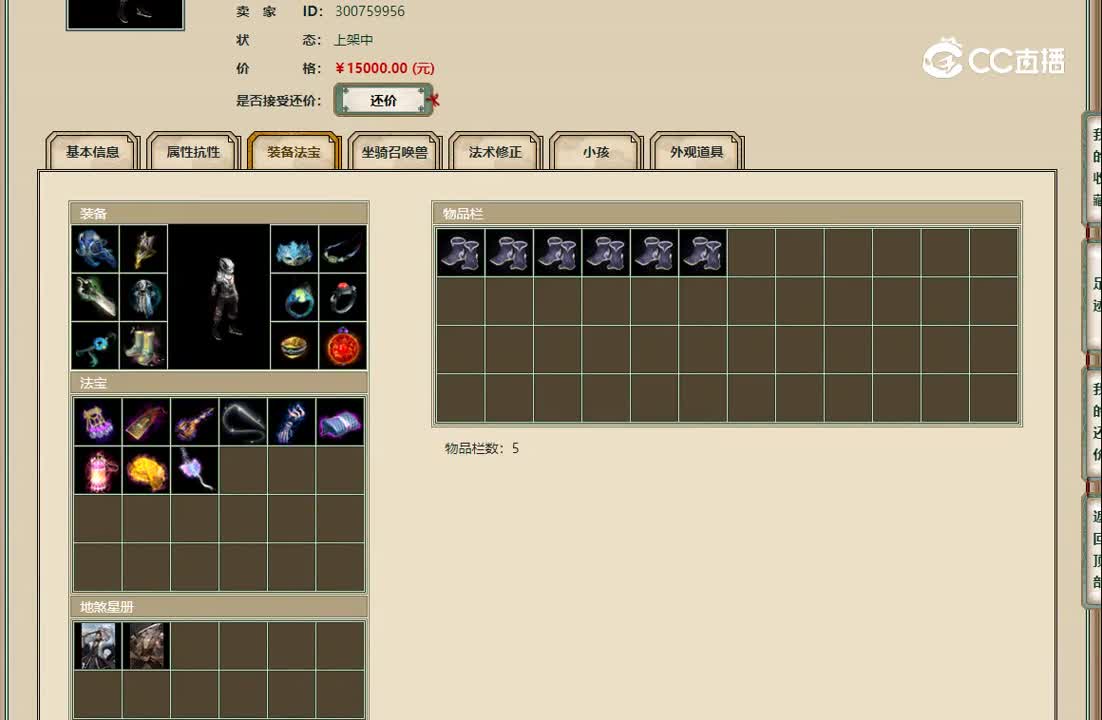Image resolution: width=1102 pixels, height=720 pixels.
Task: Click the 物品栏数: 5 label
Action: [481, 449]
